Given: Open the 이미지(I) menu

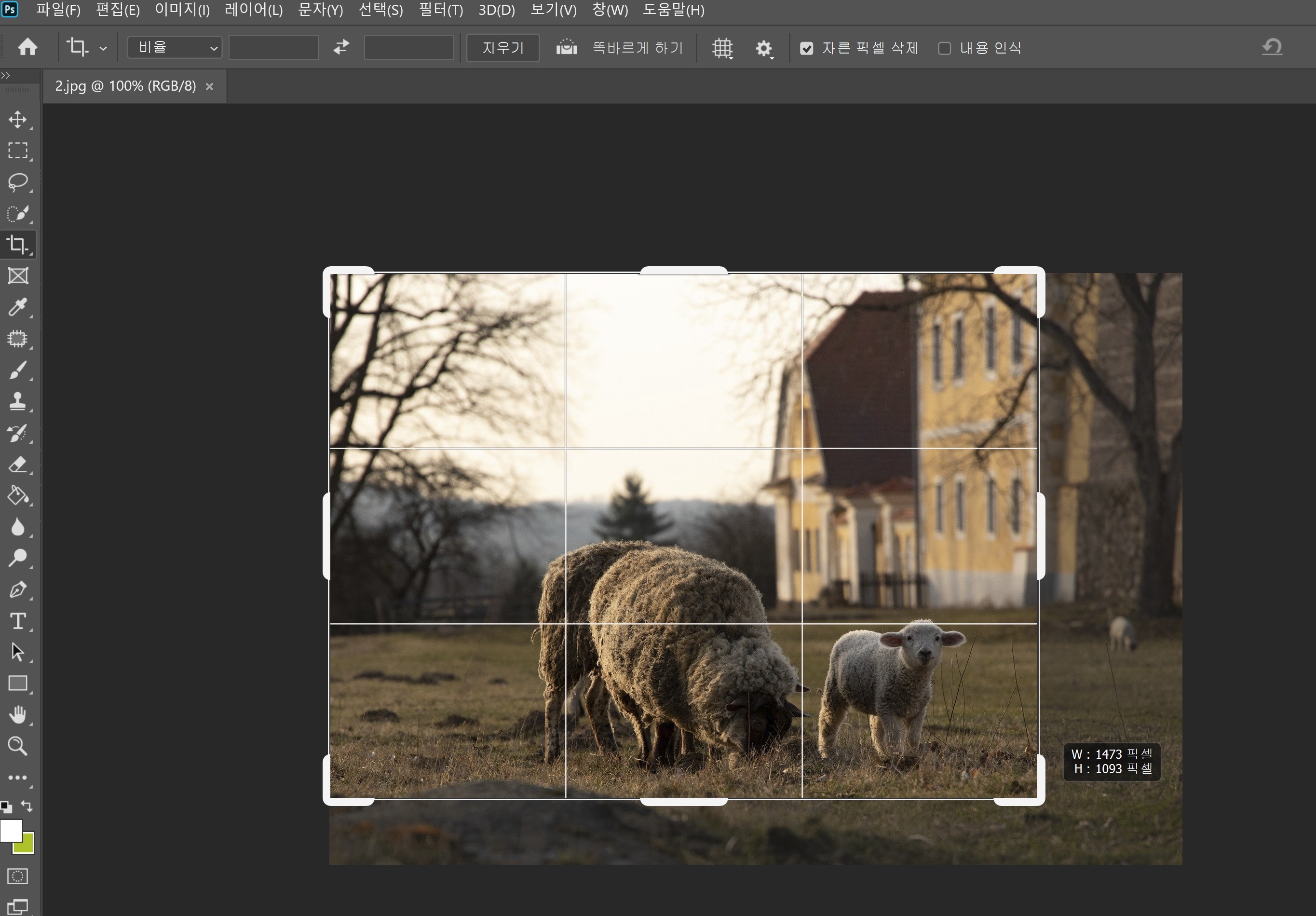Looking at the screenshot, I should 182,10.
